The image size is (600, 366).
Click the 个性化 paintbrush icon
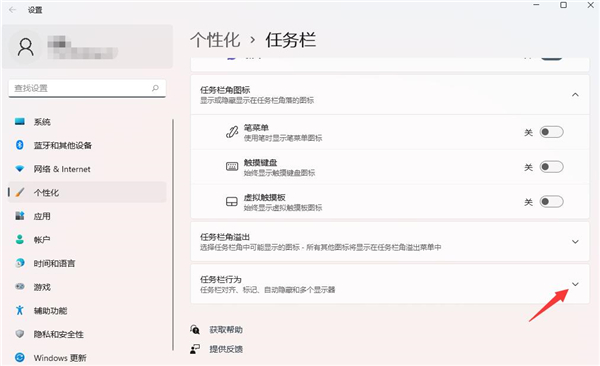coord(20,192)
